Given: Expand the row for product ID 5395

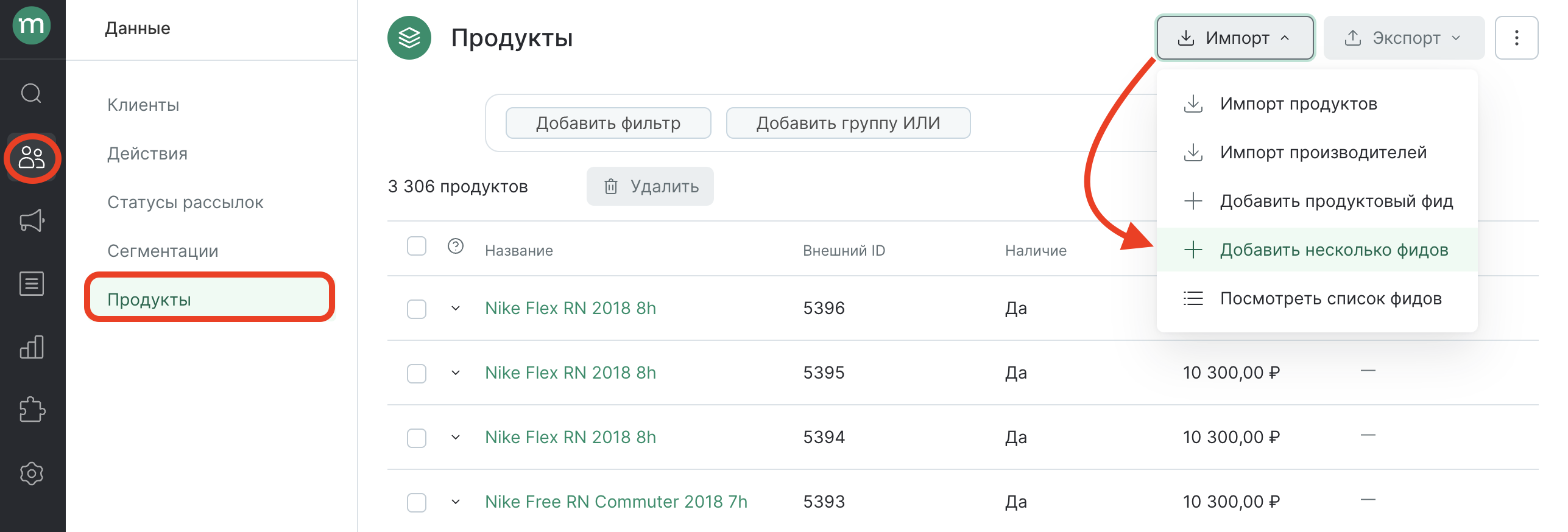Looking at the screenshot, I should point(456,373).
